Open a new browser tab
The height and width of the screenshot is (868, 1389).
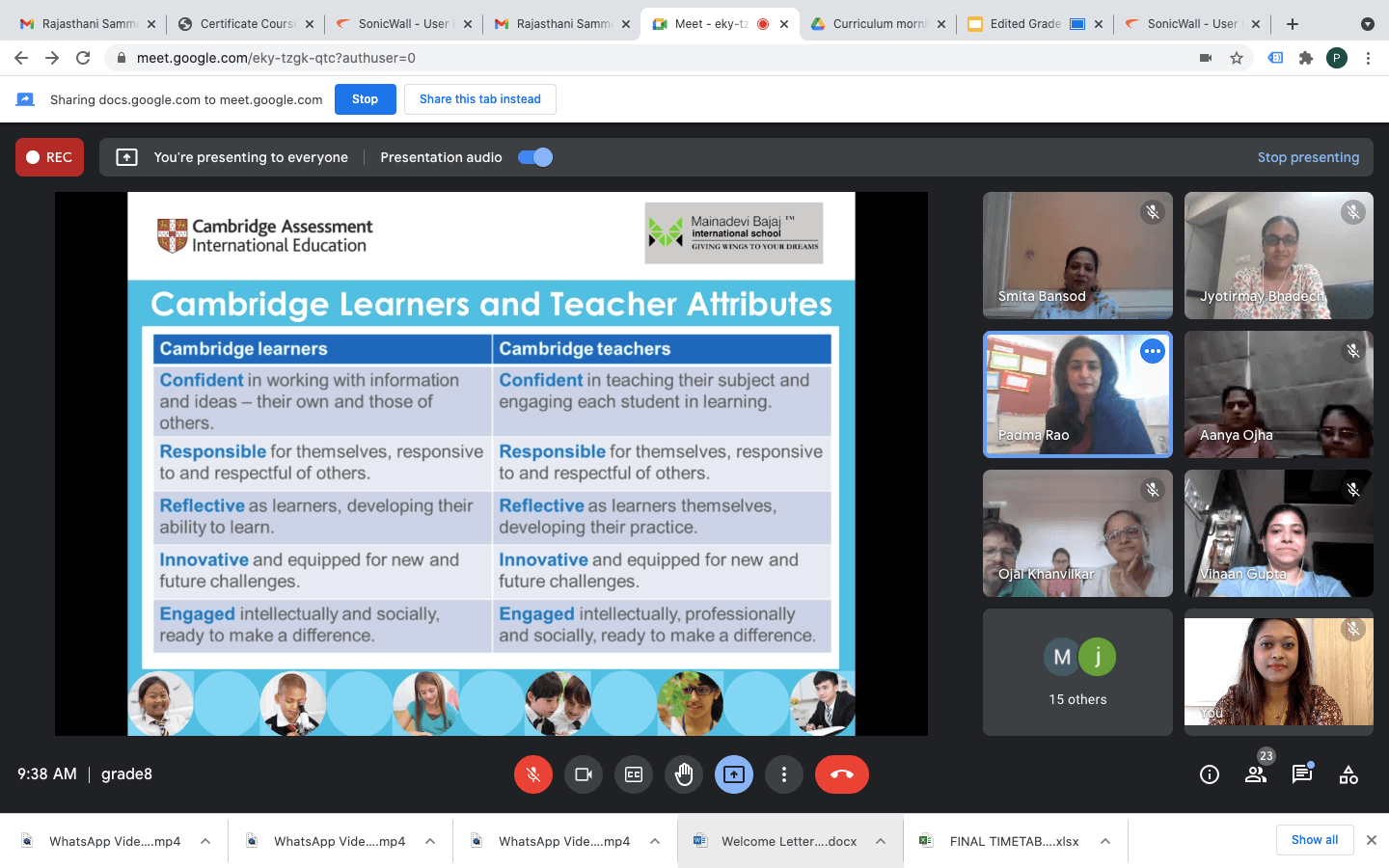(1293, 24)
